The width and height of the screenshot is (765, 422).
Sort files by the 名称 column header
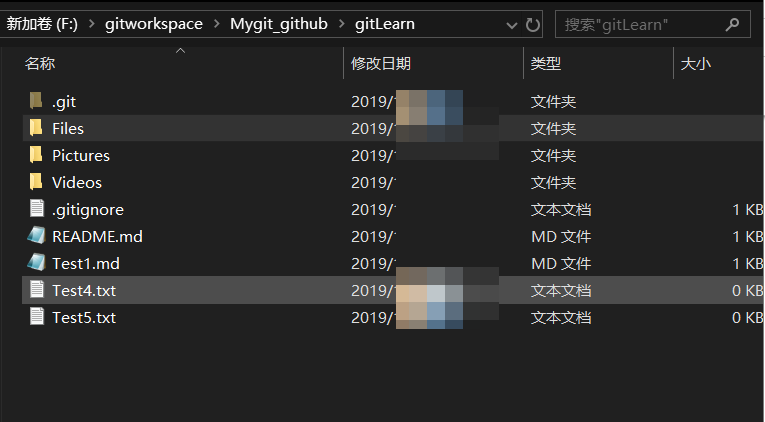point(40,64)
